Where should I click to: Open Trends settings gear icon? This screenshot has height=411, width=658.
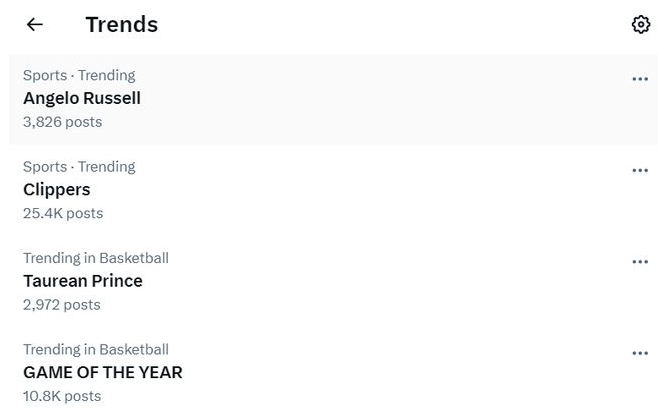pyautogui.click(x=641, y=25)
